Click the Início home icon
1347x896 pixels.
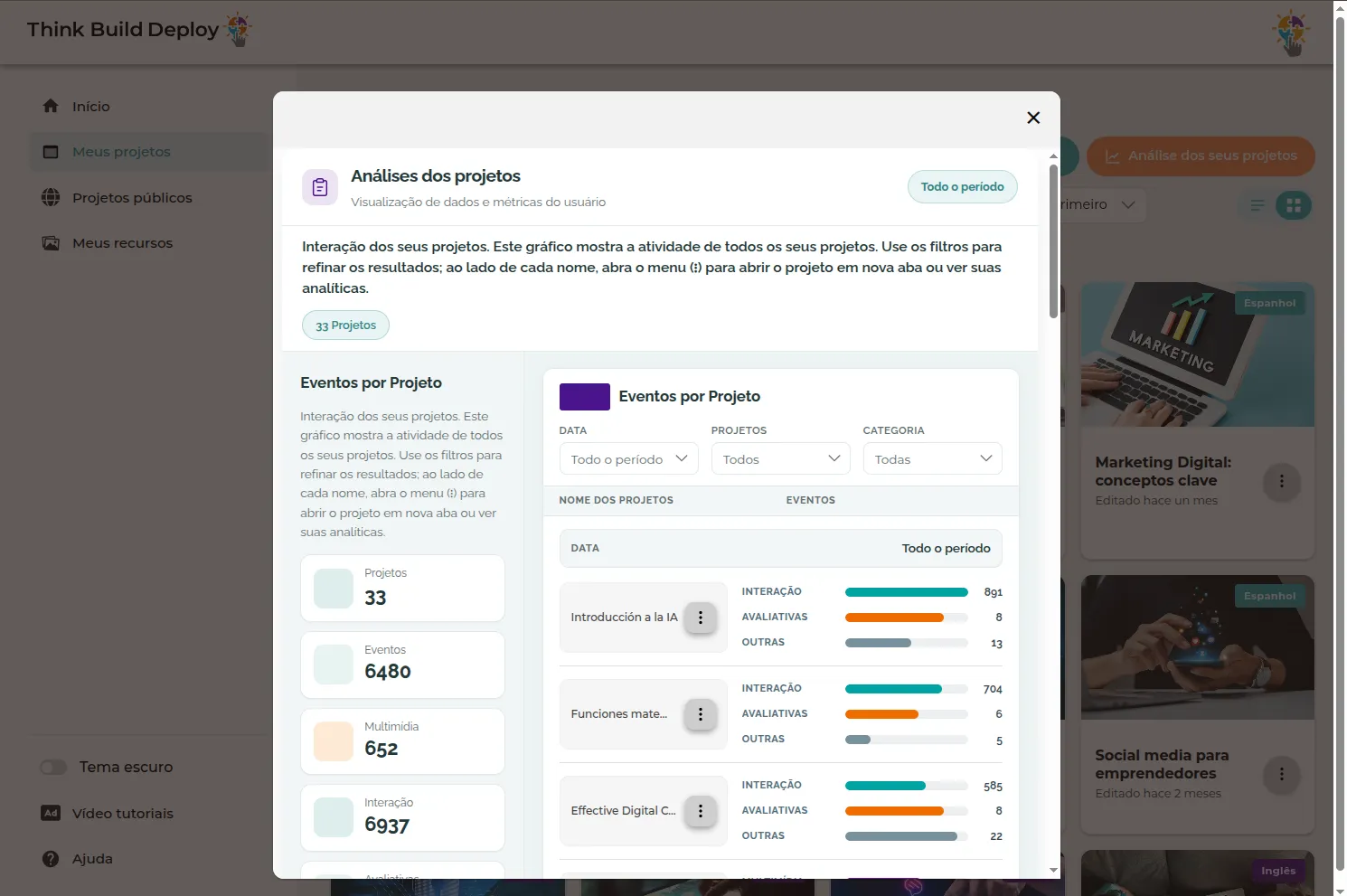coord(51,106)
